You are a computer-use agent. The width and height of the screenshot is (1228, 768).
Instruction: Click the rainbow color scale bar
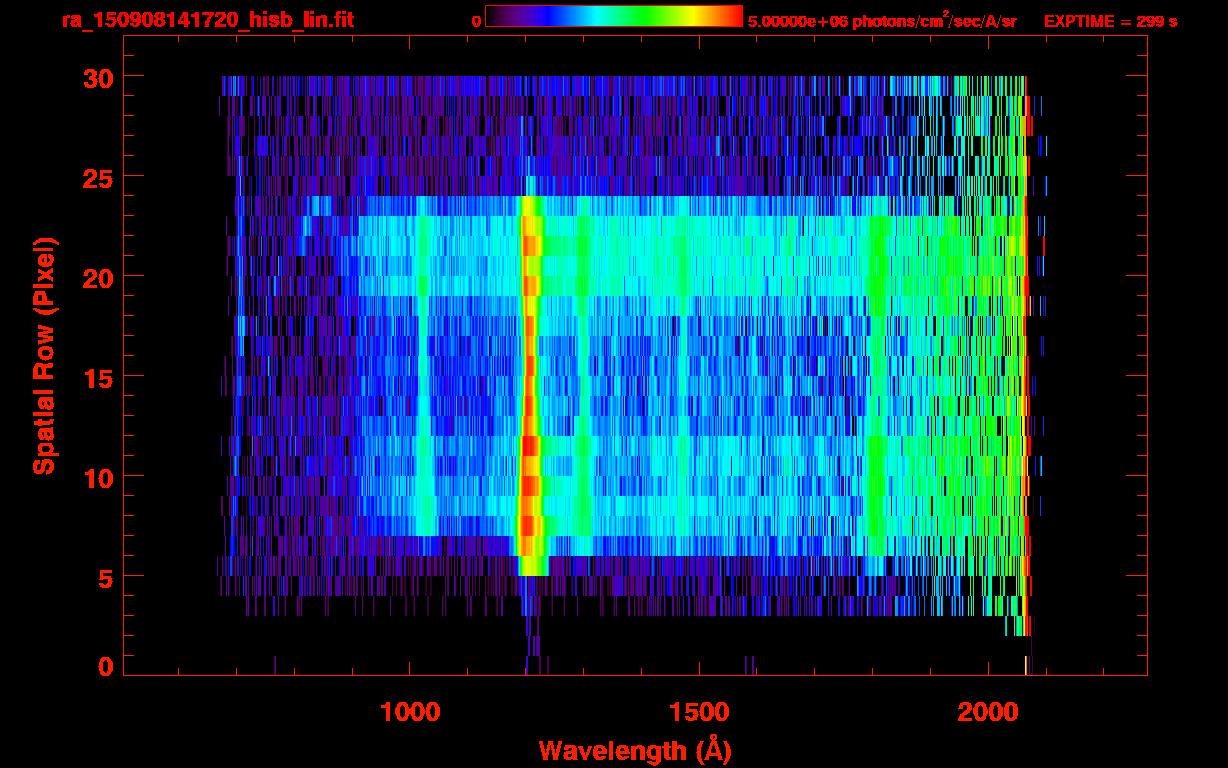pos(613,16)
